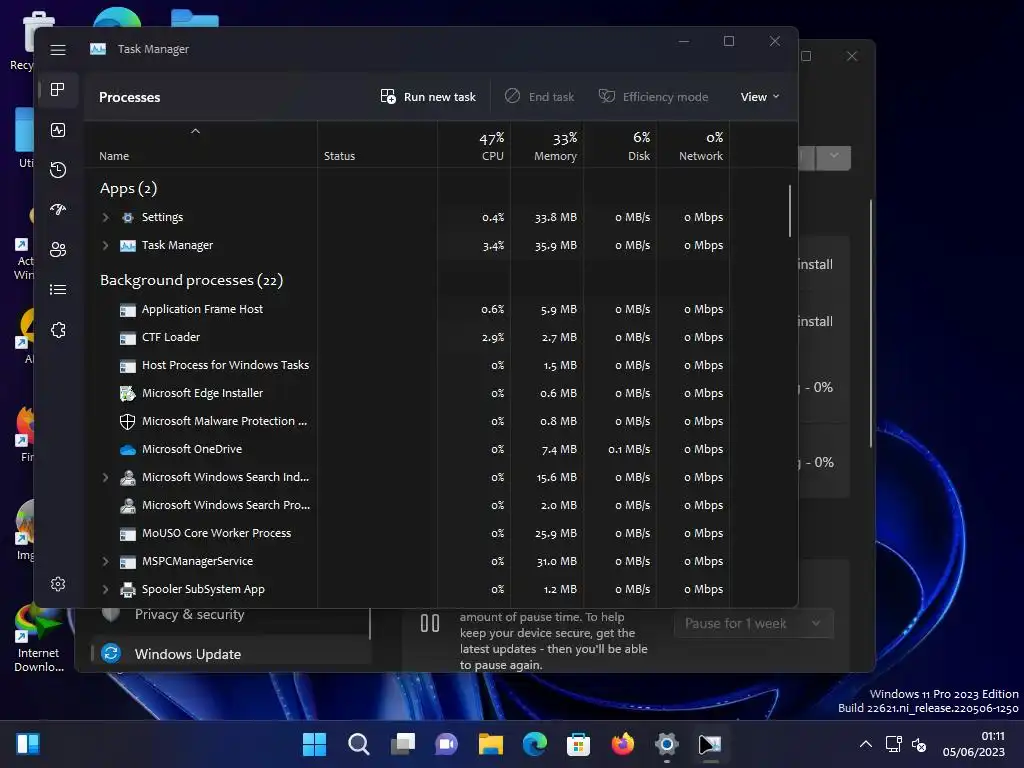The width and height of the screenshot is (1024, 768).
Task: Open the Task Manager hamburger navigation menu
Action: (58, 50)
